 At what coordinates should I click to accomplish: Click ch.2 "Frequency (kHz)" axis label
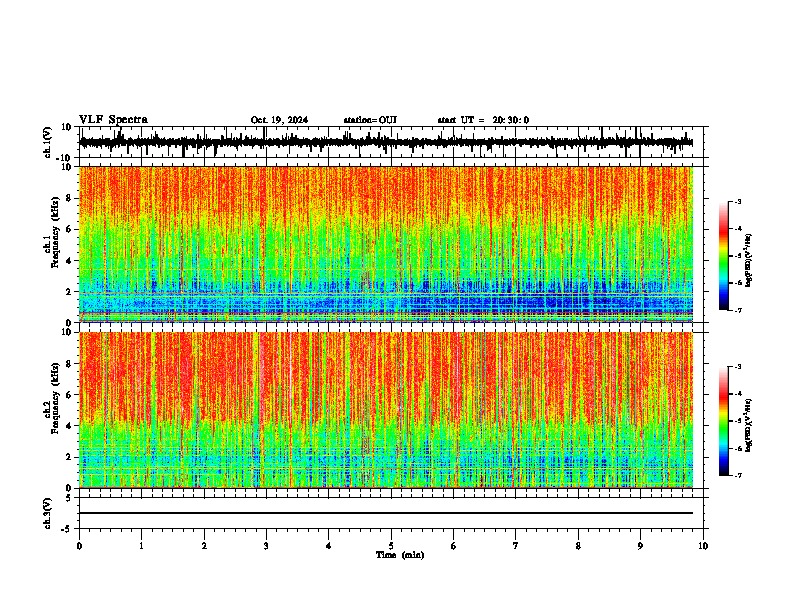(55, 398)
